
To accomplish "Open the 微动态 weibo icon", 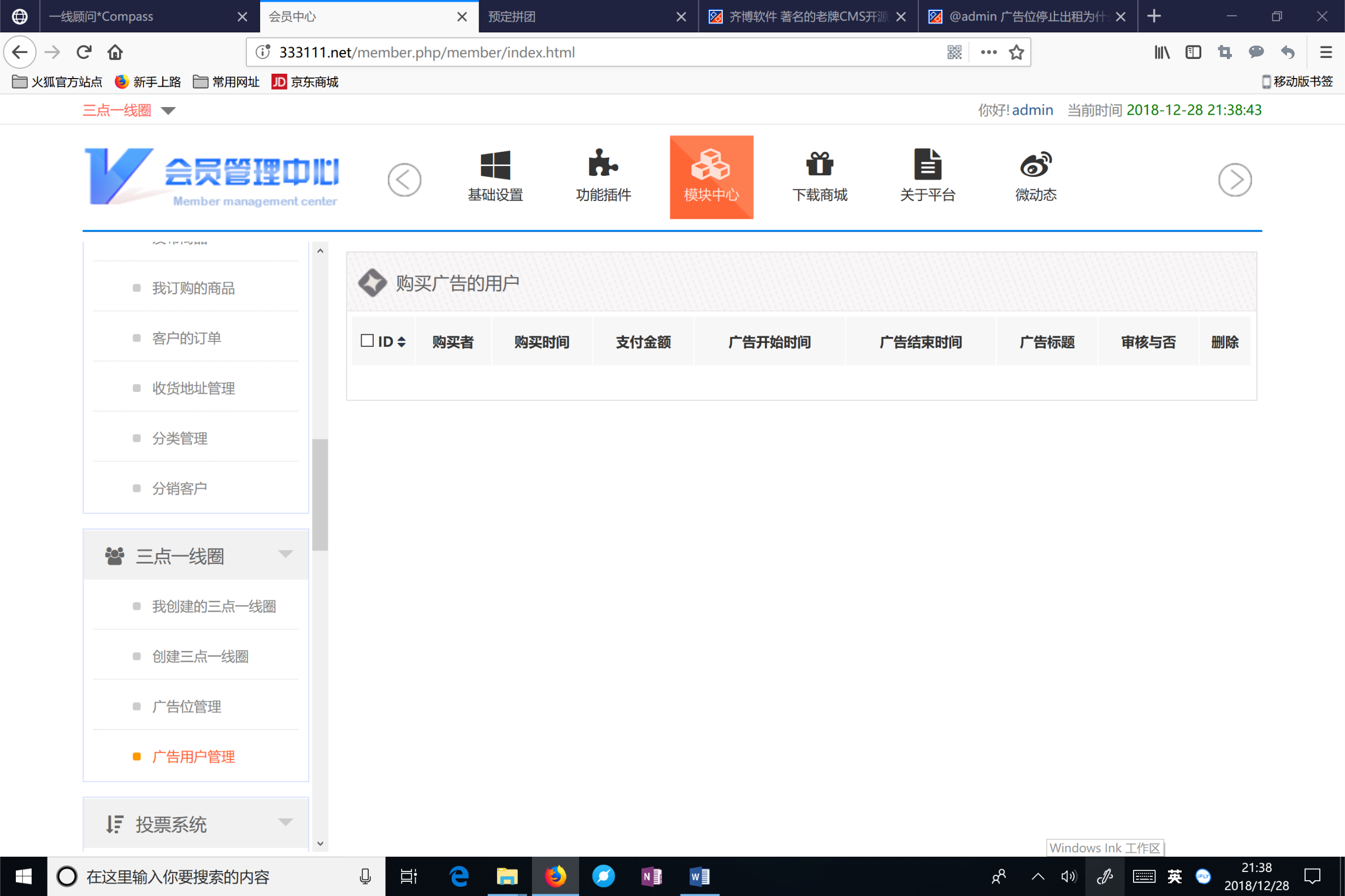I will (x=1035, y=165).
